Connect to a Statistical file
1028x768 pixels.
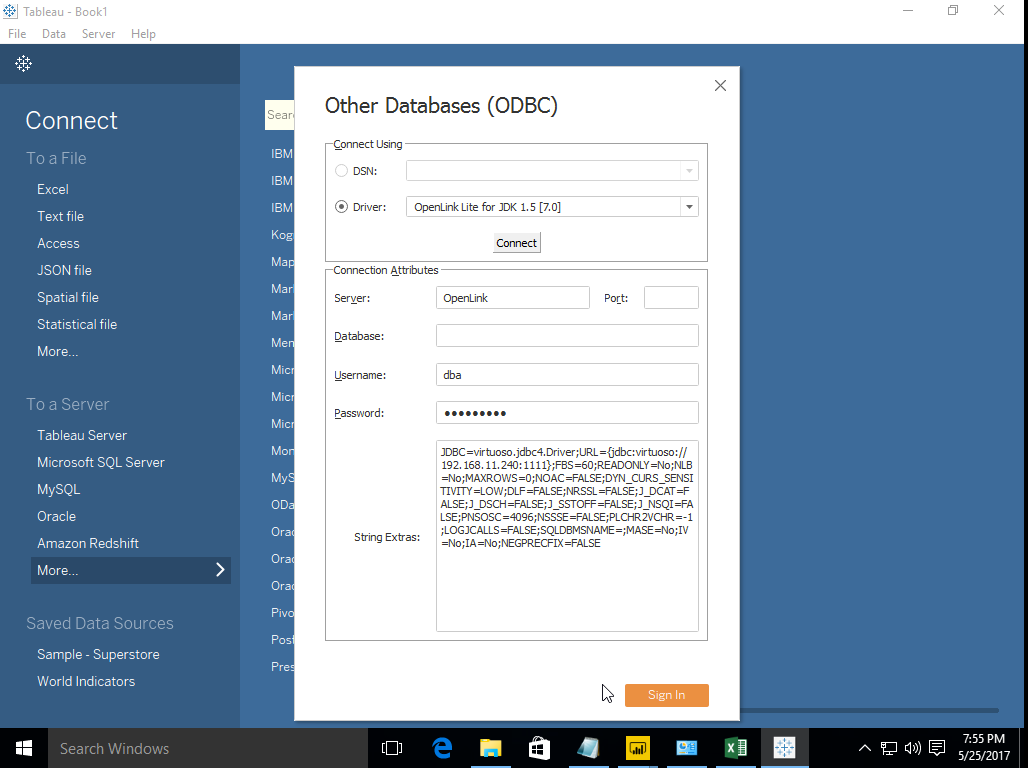[x=77, y=324]
